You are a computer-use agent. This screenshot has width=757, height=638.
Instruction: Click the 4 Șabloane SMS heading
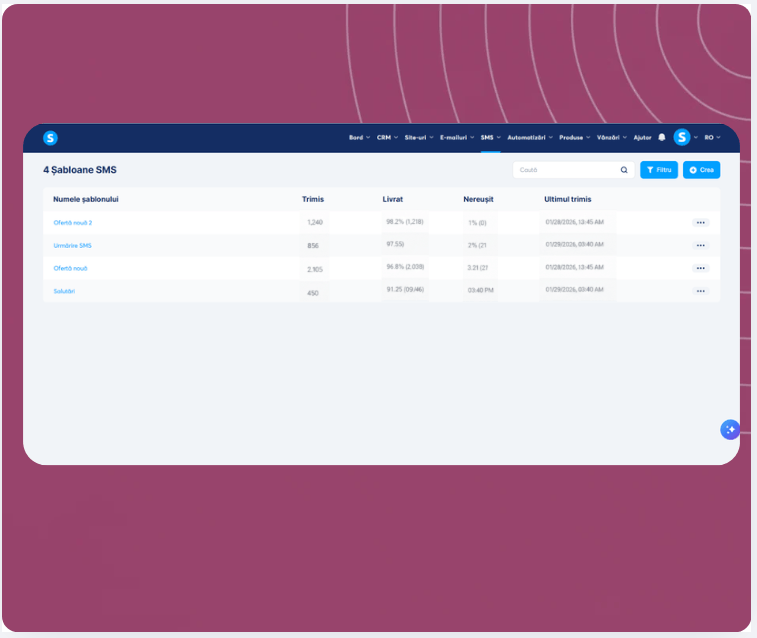tap(80, 170)
